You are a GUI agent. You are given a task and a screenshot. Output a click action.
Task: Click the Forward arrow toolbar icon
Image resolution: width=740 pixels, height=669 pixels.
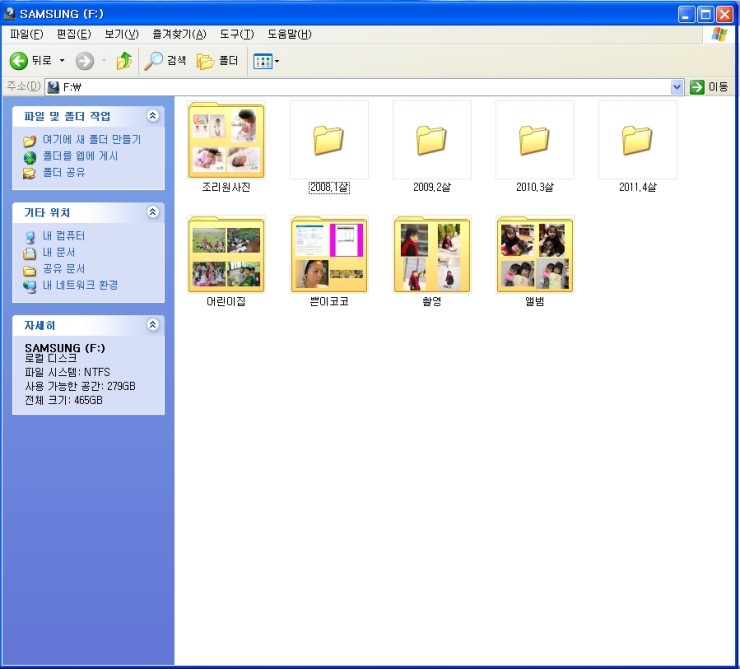click(x=84, y=61)
